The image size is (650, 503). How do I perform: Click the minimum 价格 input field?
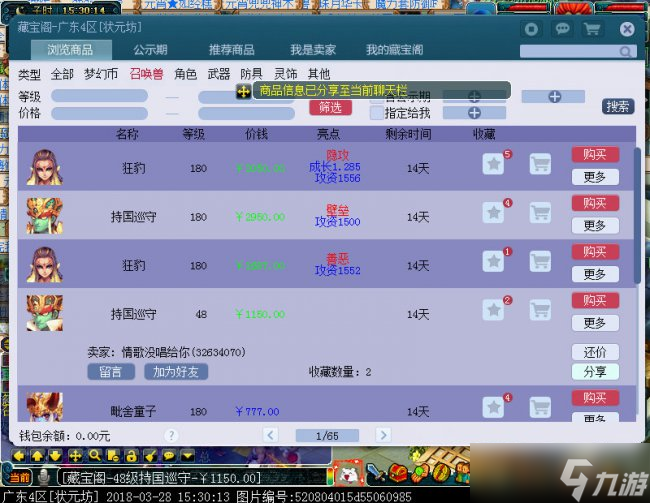[99, 113]
